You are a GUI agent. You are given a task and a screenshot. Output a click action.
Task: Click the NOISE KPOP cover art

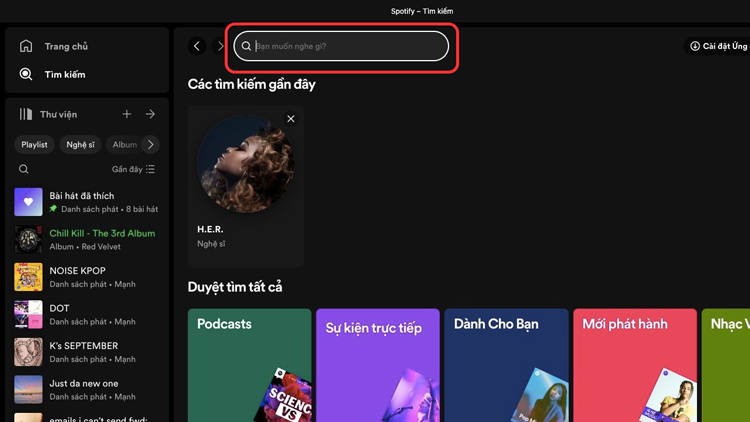click(x=28, y=277)
